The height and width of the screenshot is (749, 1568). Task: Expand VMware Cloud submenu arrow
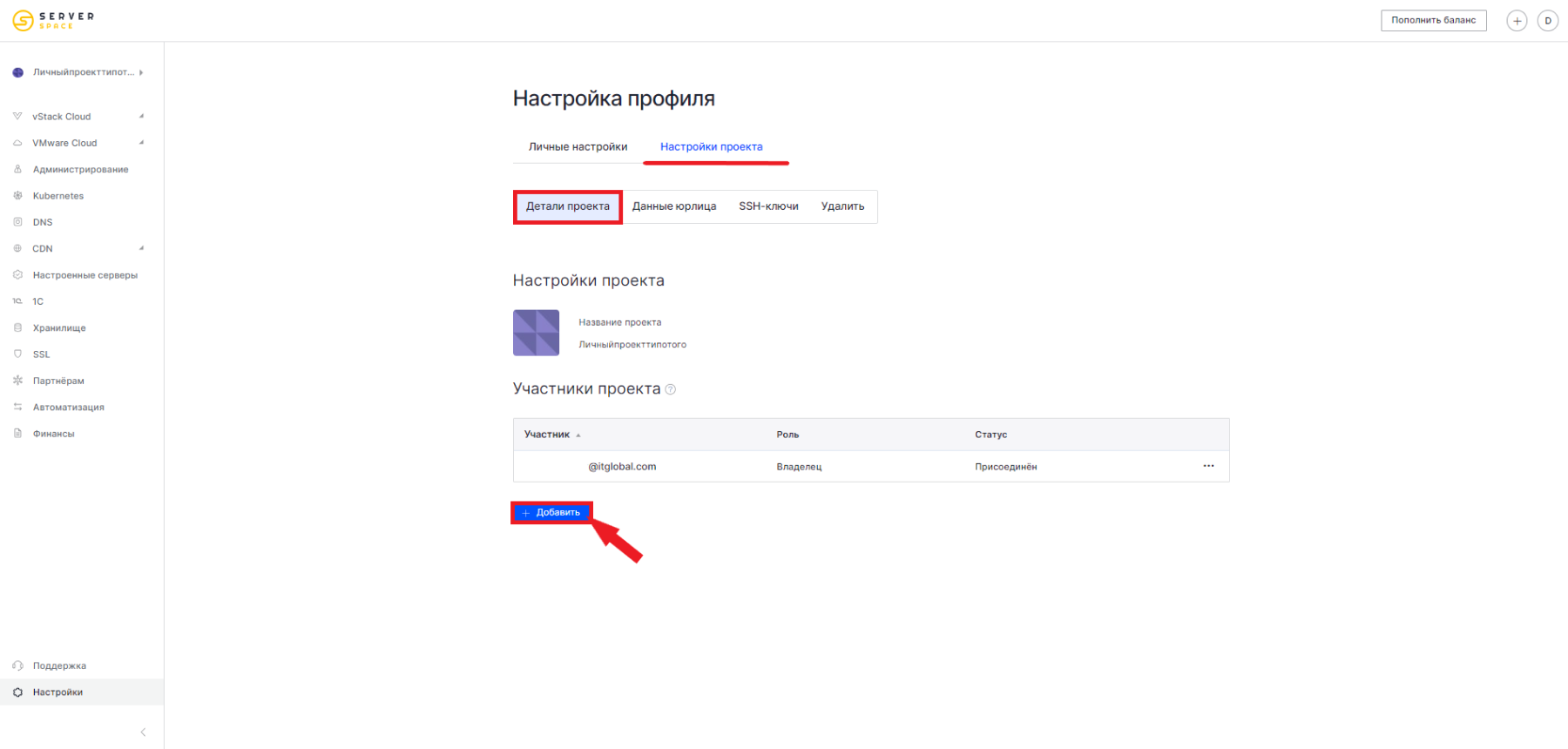pos(141,143)
